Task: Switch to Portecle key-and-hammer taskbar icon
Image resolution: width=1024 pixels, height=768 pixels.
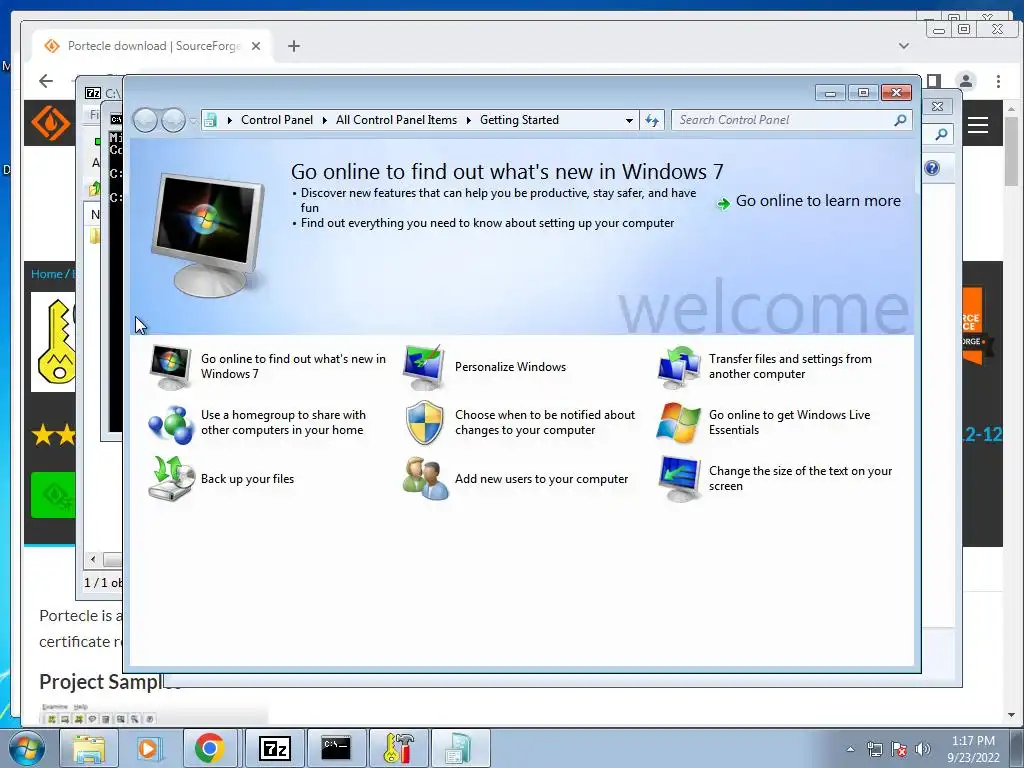Action: pos(398,748)
